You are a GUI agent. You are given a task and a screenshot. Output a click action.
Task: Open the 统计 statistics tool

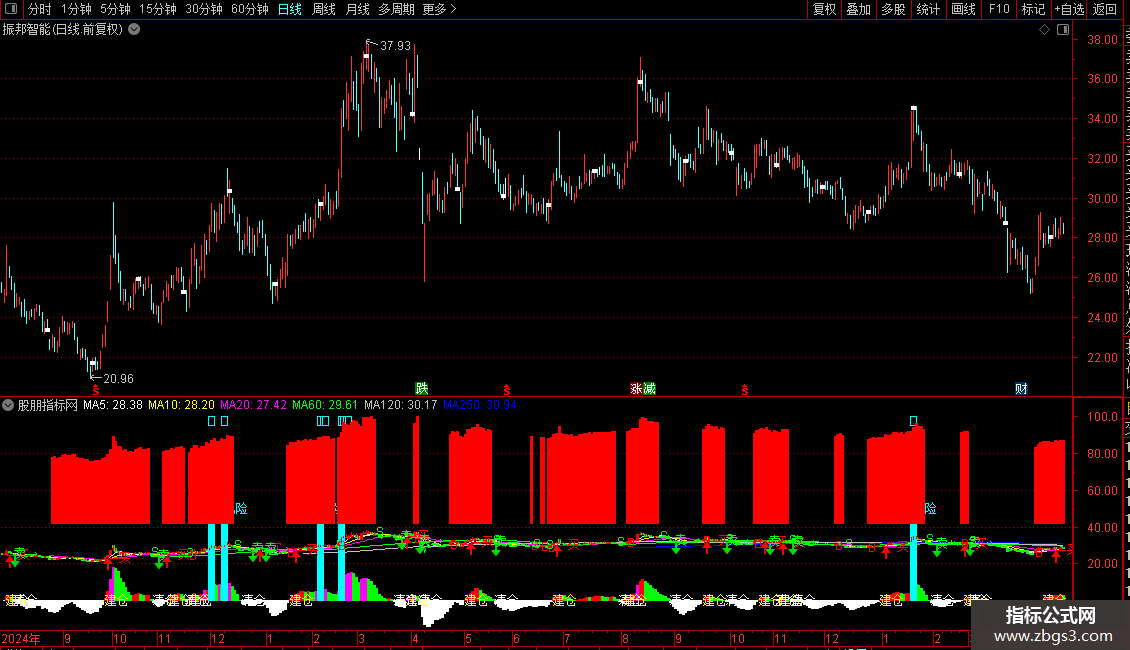(x=928, y=9)
